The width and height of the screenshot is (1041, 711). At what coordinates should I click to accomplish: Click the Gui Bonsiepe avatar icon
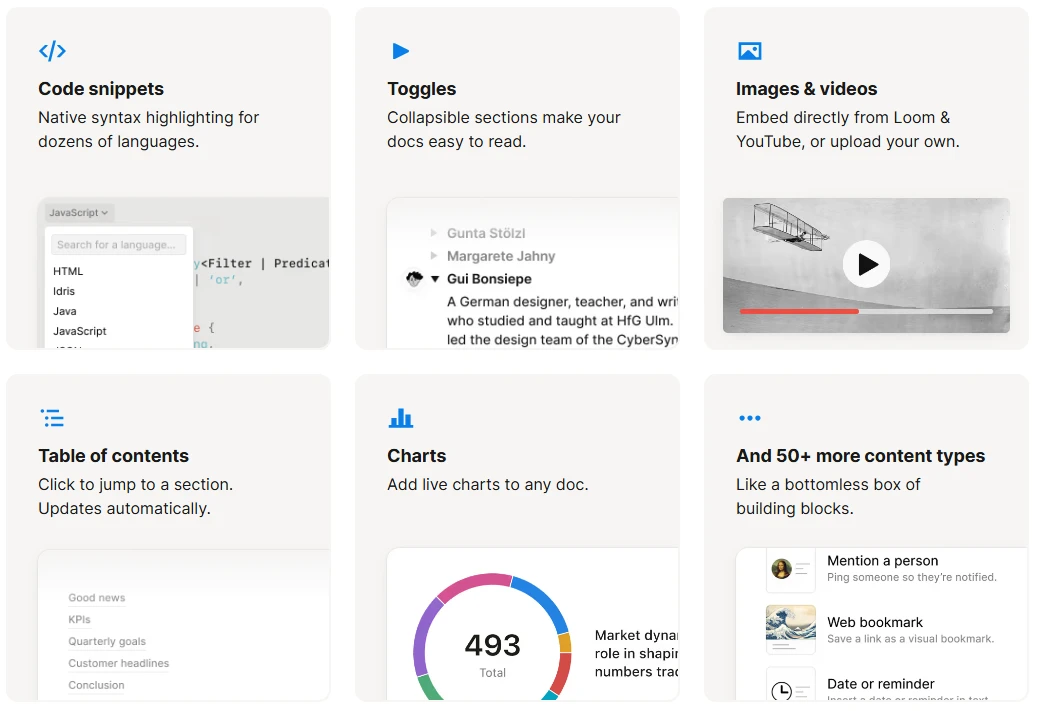(414, 279)
